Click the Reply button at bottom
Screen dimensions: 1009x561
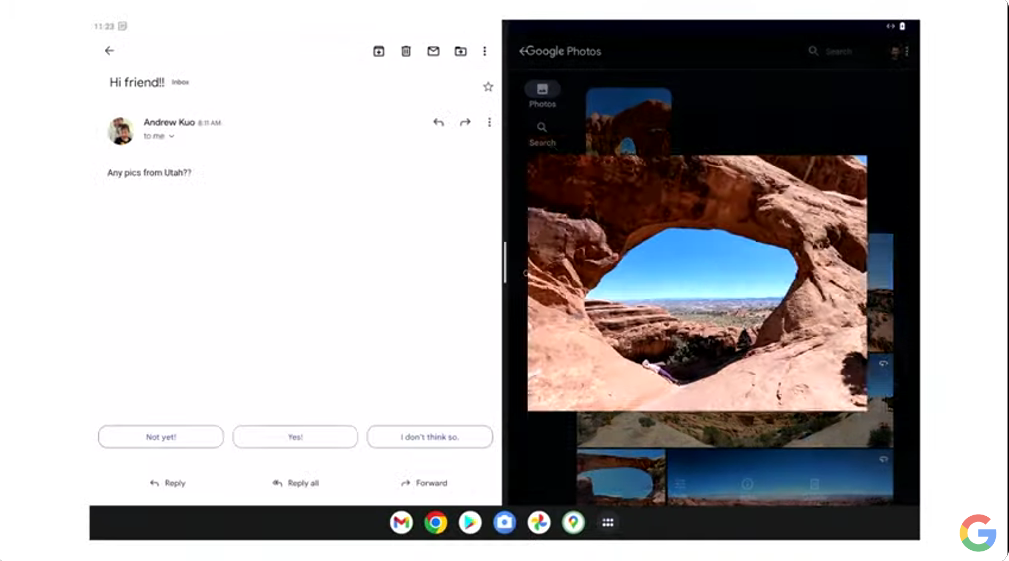[167, 483]
